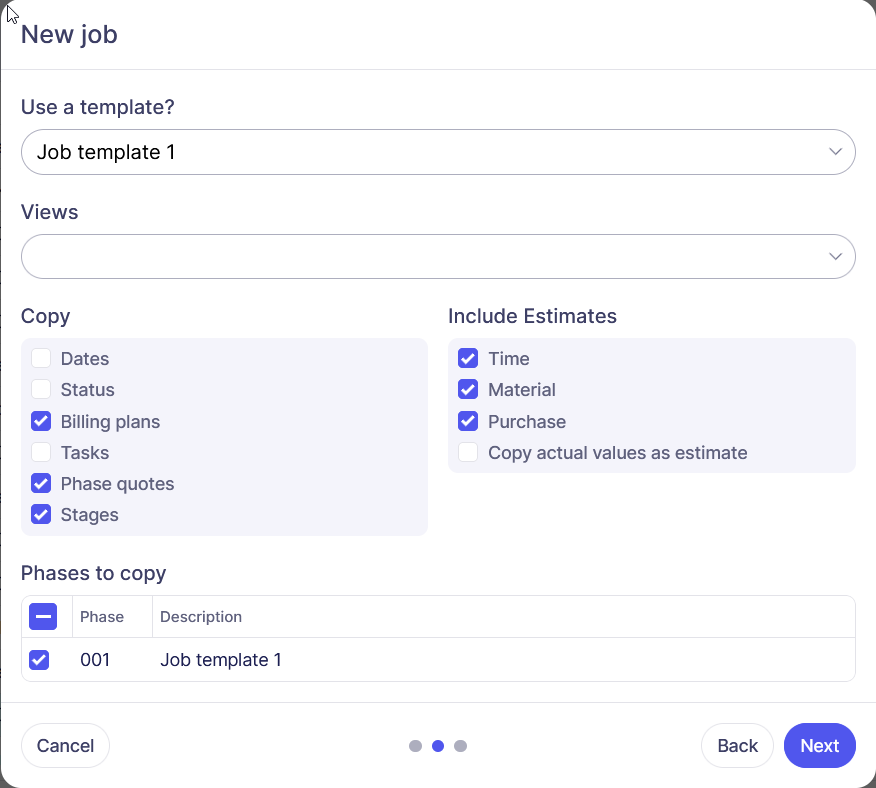The height and width of the screenshot is (788, 876).
Task: Disable the Purchase estimate checkbox
Action: pos(468,421)
